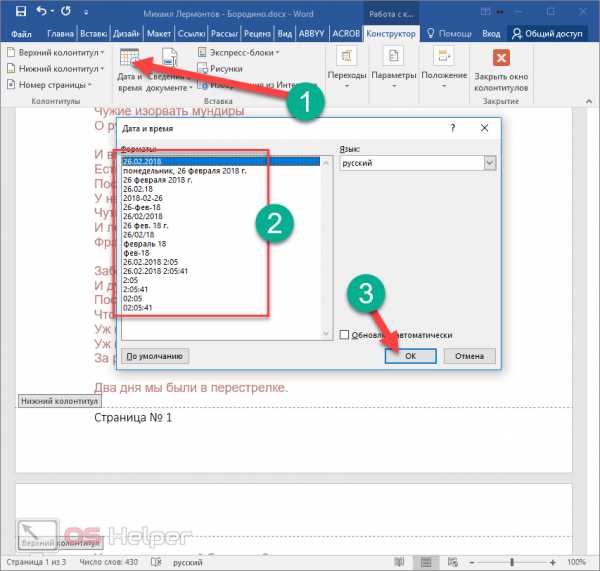The image size is (600, 571).
Task: Click the Отмена button
Action: pos(470,356)
